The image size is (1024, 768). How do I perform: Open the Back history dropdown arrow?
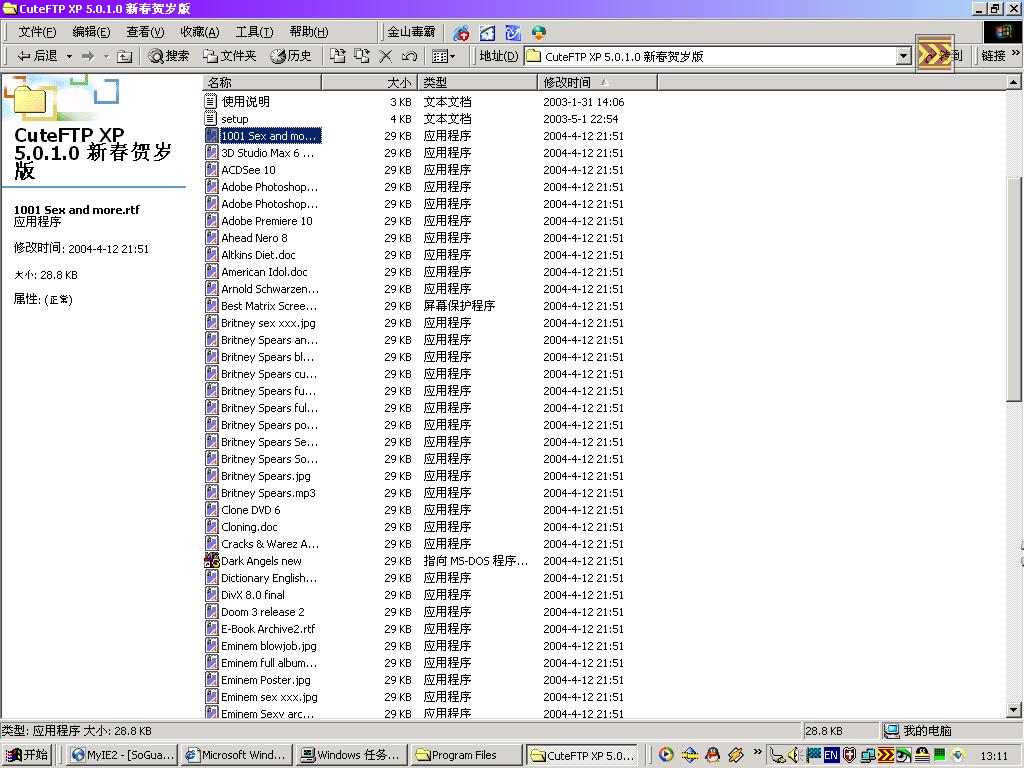[x=69, y=56]
